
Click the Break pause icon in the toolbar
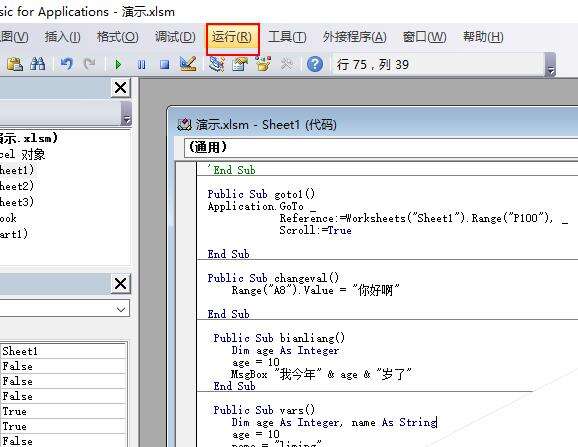coord(141,65)
